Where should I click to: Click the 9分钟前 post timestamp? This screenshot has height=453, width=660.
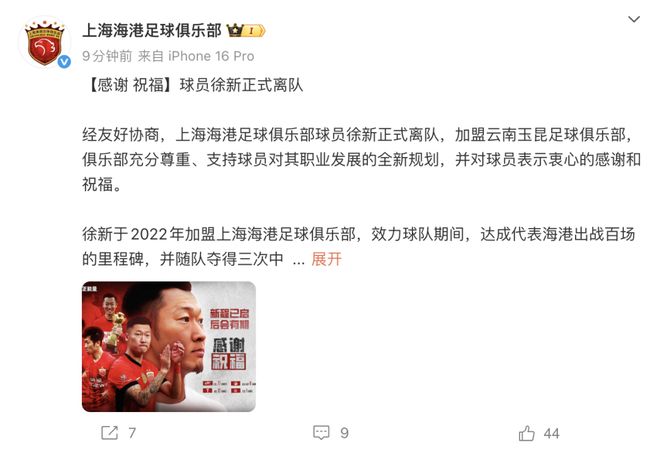pyautogui.click(x=107, y=56)
